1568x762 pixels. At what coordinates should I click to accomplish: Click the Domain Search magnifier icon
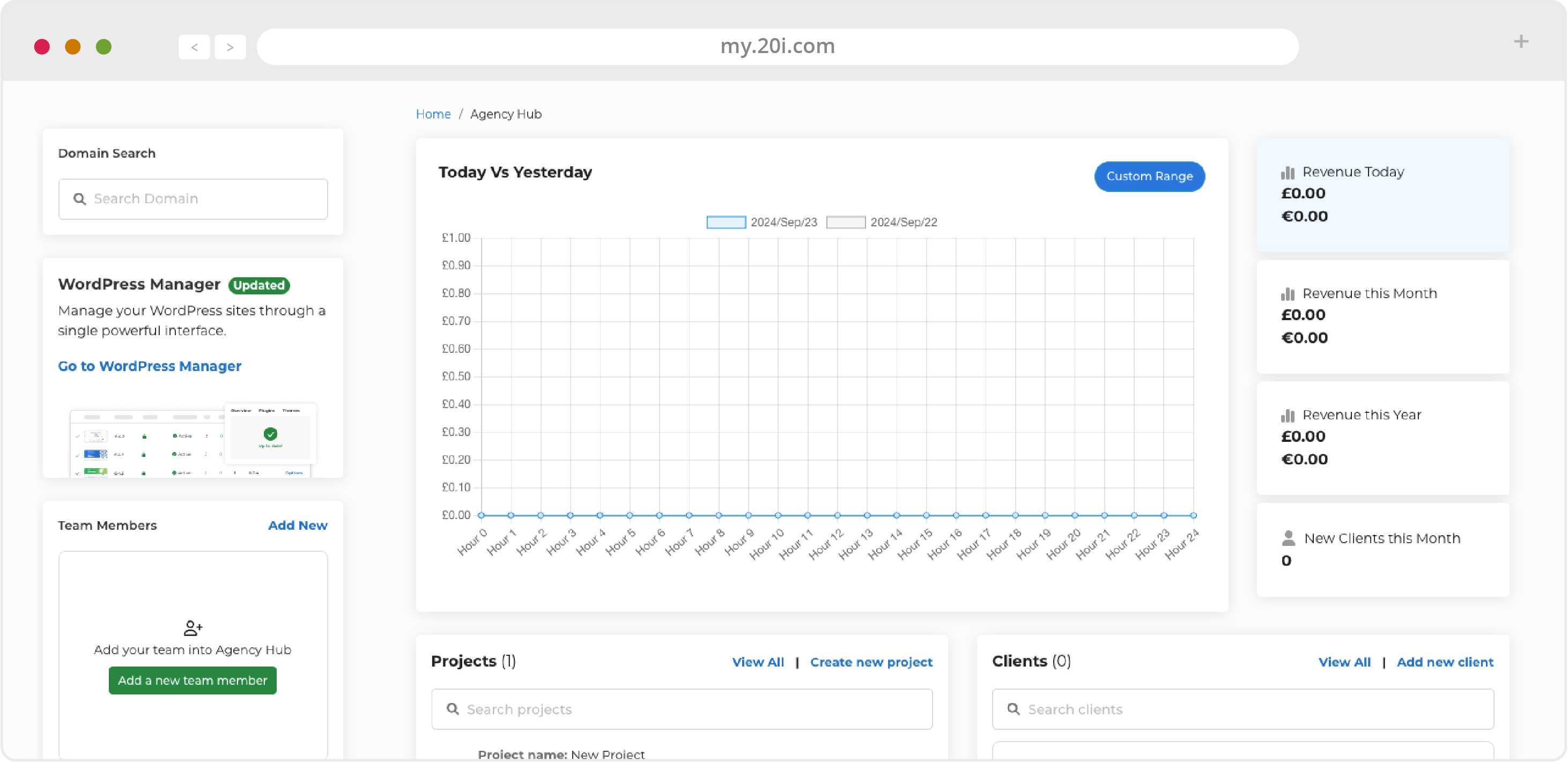[x=80, y=198]
